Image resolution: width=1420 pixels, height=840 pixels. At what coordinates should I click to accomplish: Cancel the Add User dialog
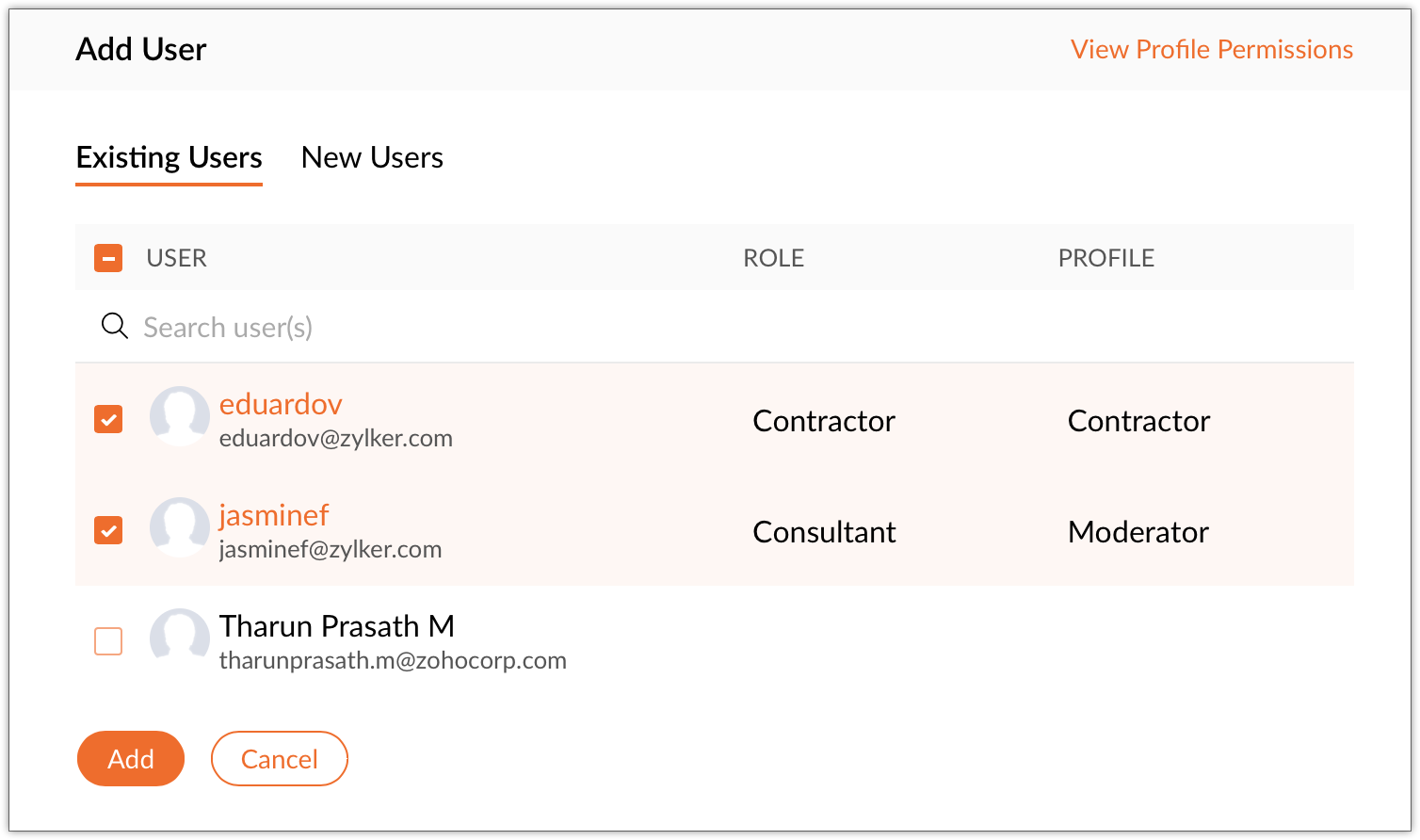pos(279,759)
